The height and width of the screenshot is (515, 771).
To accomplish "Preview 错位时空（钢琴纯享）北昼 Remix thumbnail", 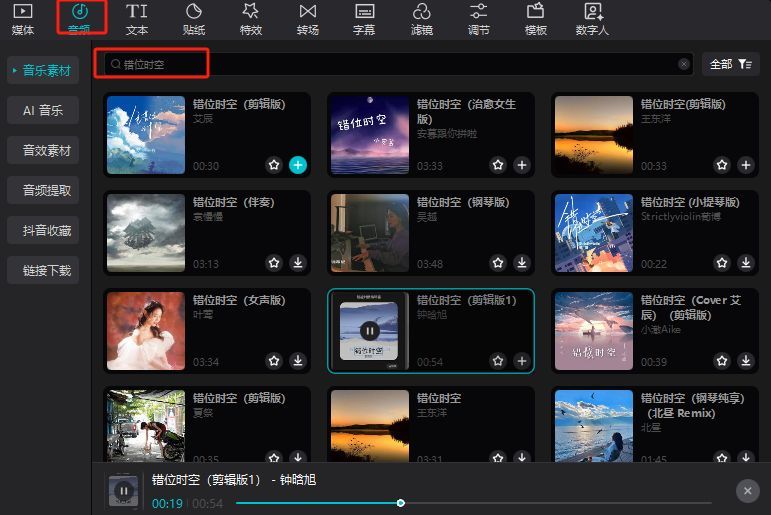I will (594, 425).
